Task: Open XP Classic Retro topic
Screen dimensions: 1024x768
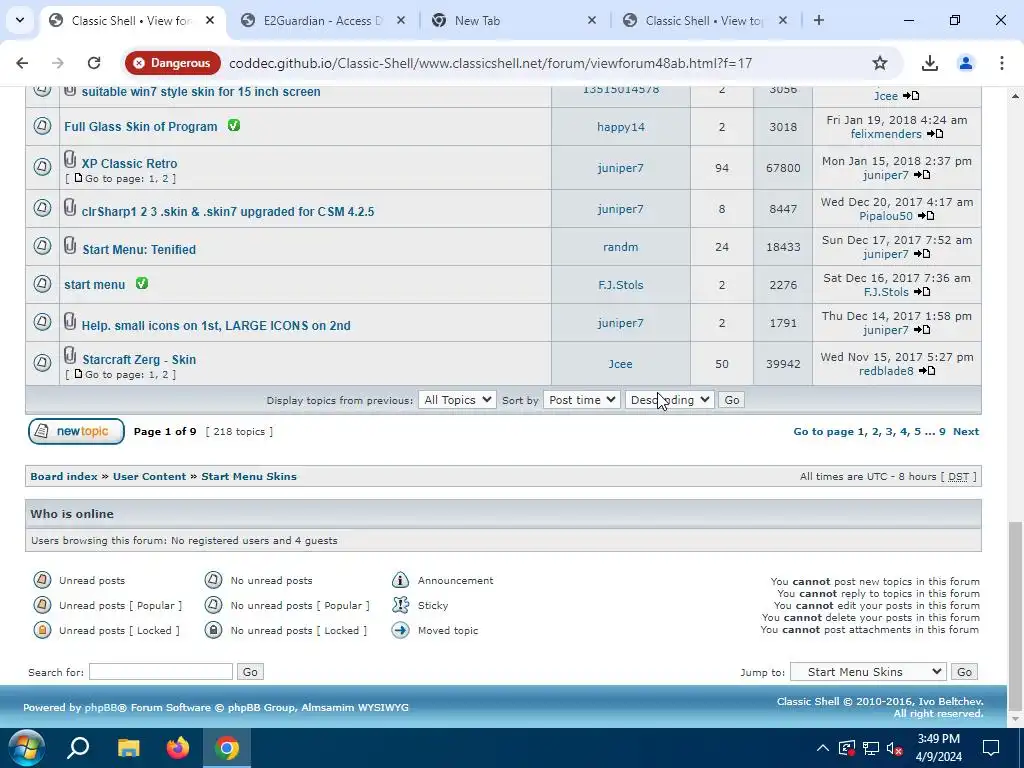Action: pos(129,163)
